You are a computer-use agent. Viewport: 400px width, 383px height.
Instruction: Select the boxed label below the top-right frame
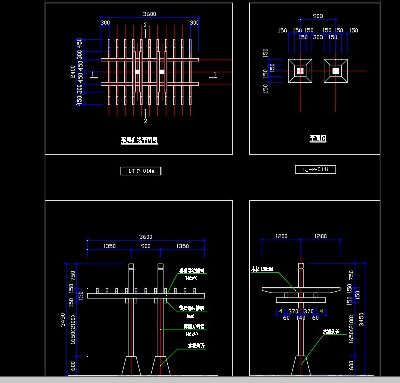(x=315, y=170)
